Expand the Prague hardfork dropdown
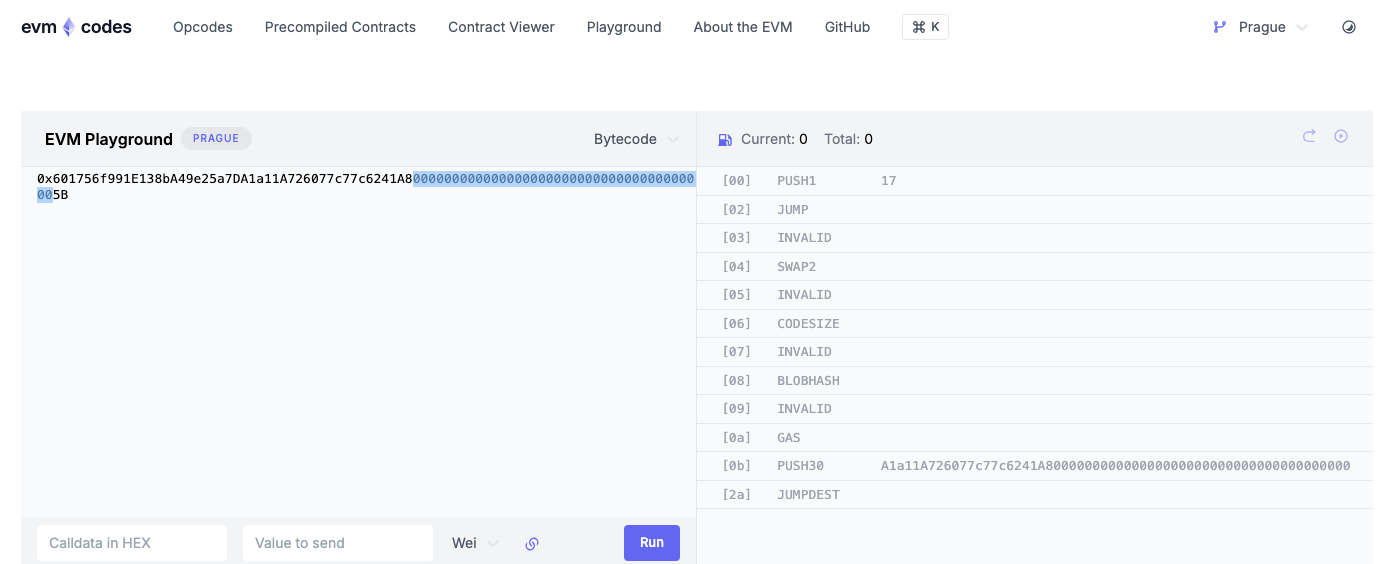This screenshot has height=564, width=1380. (x=1272, y=27)
